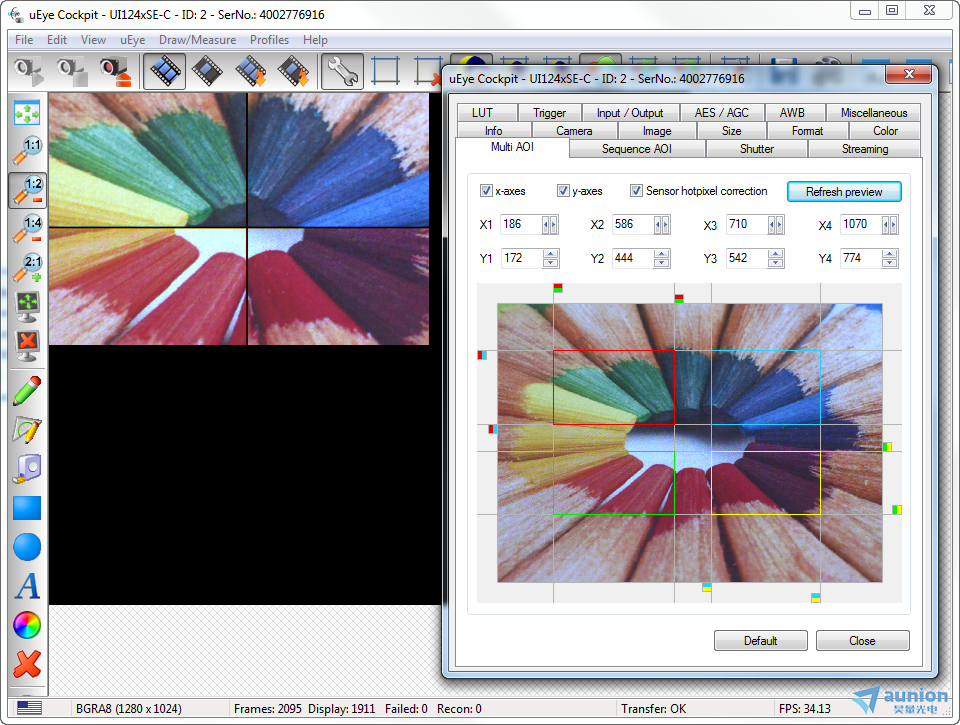Select the green pencil freehand draw tool
960x725 pixels.
(27, 391)
